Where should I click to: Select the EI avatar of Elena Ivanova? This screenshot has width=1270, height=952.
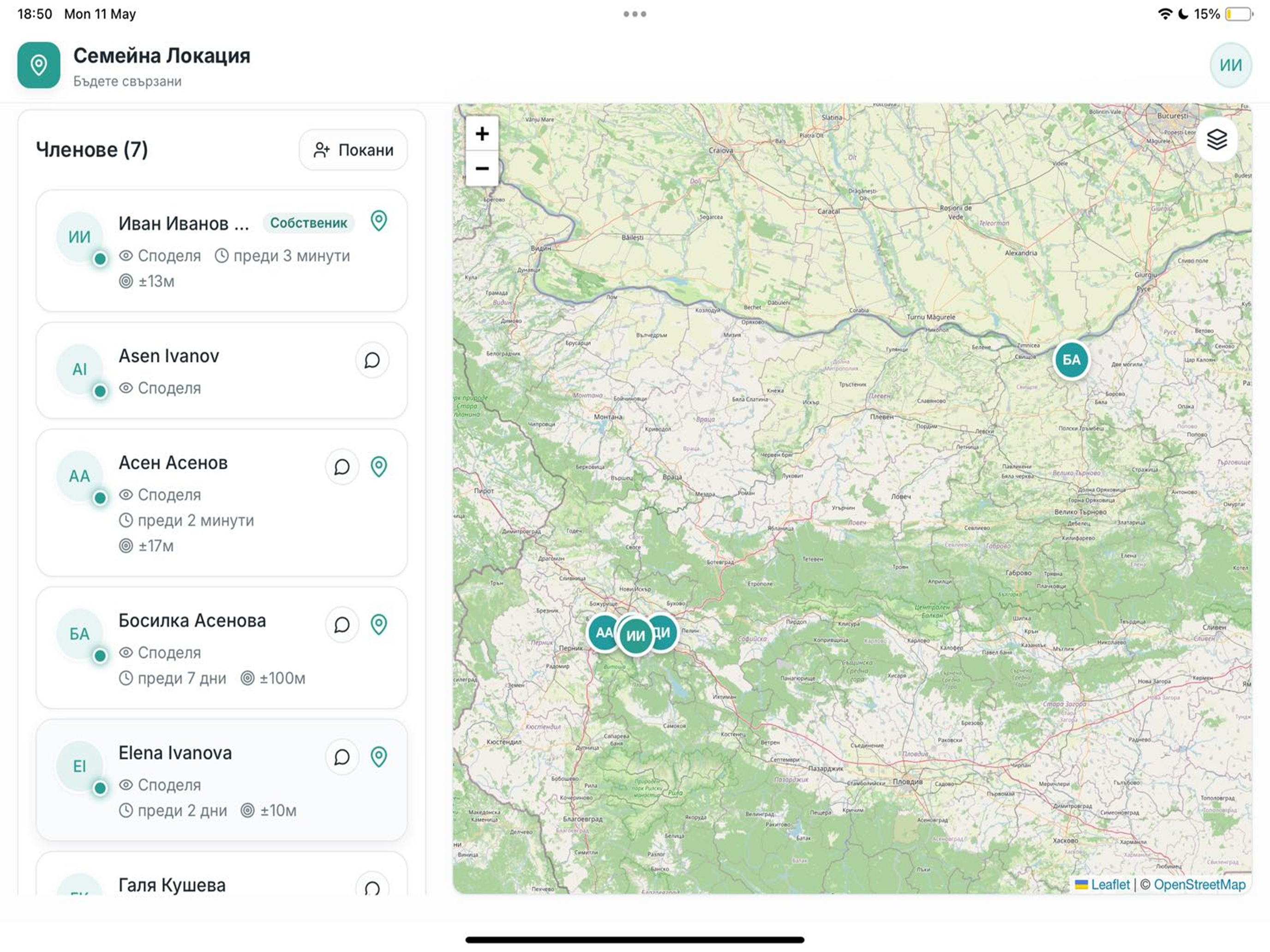coord(80,766)
